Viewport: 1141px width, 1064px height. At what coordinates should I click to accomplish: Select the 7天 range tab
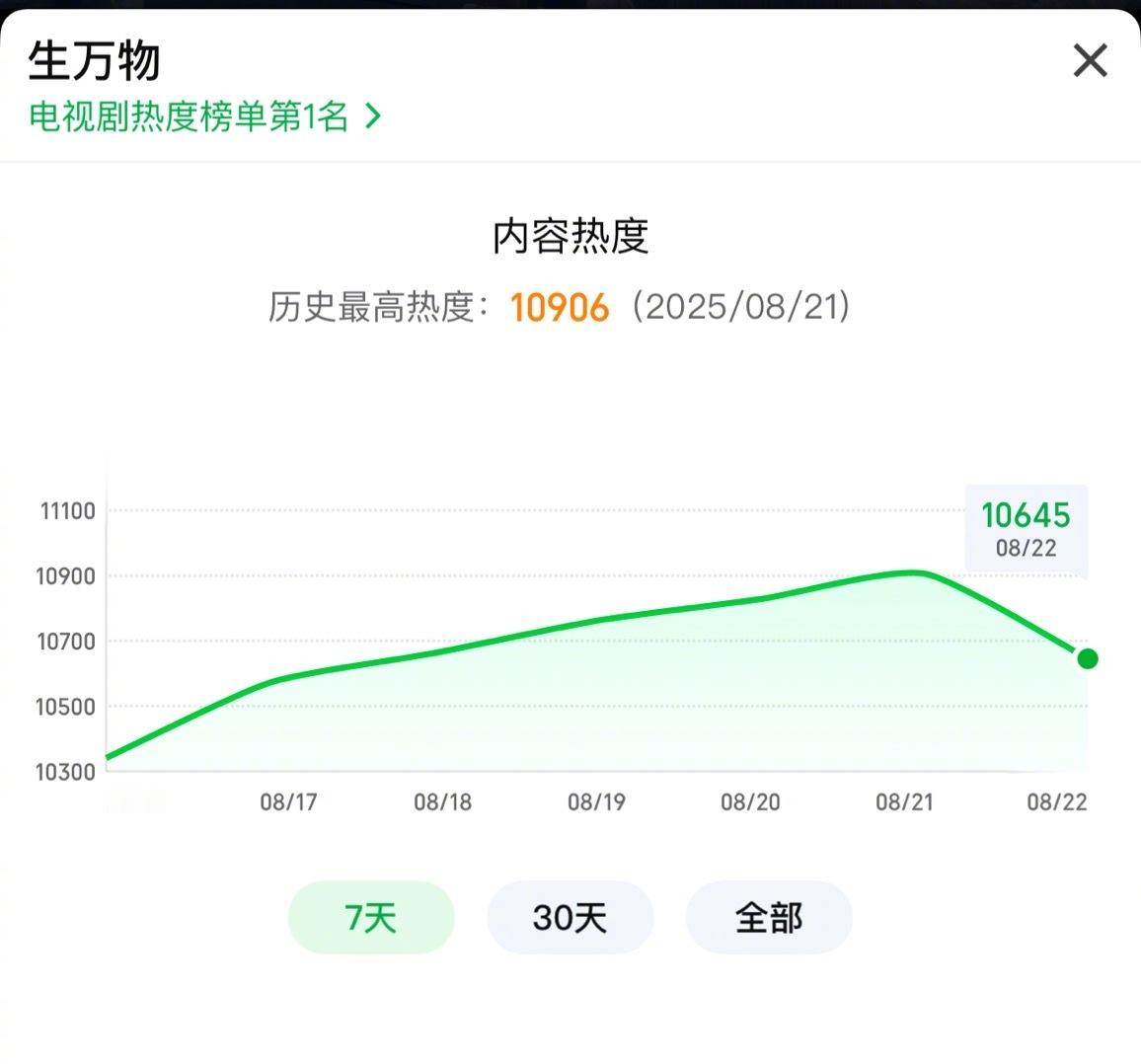point(371,917)
